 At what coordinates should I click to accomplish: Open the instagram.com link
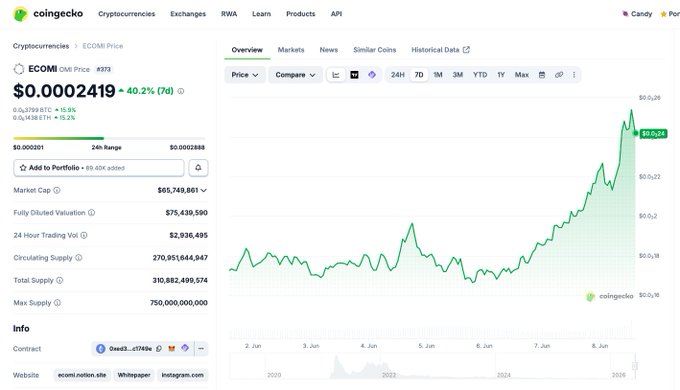pyautogui.click(x=183, y=375)
